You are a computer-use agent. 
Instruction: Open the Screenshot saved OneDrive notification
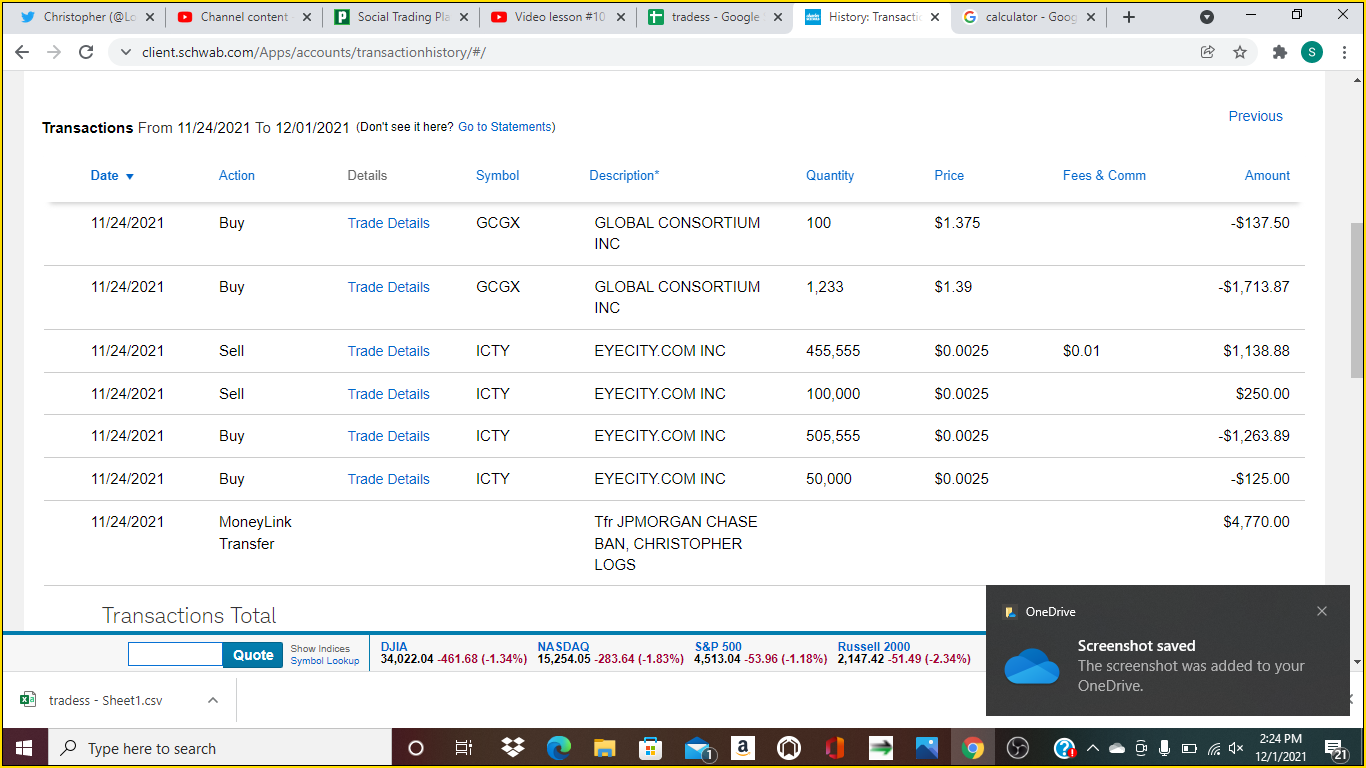(x=1168, y=650)
